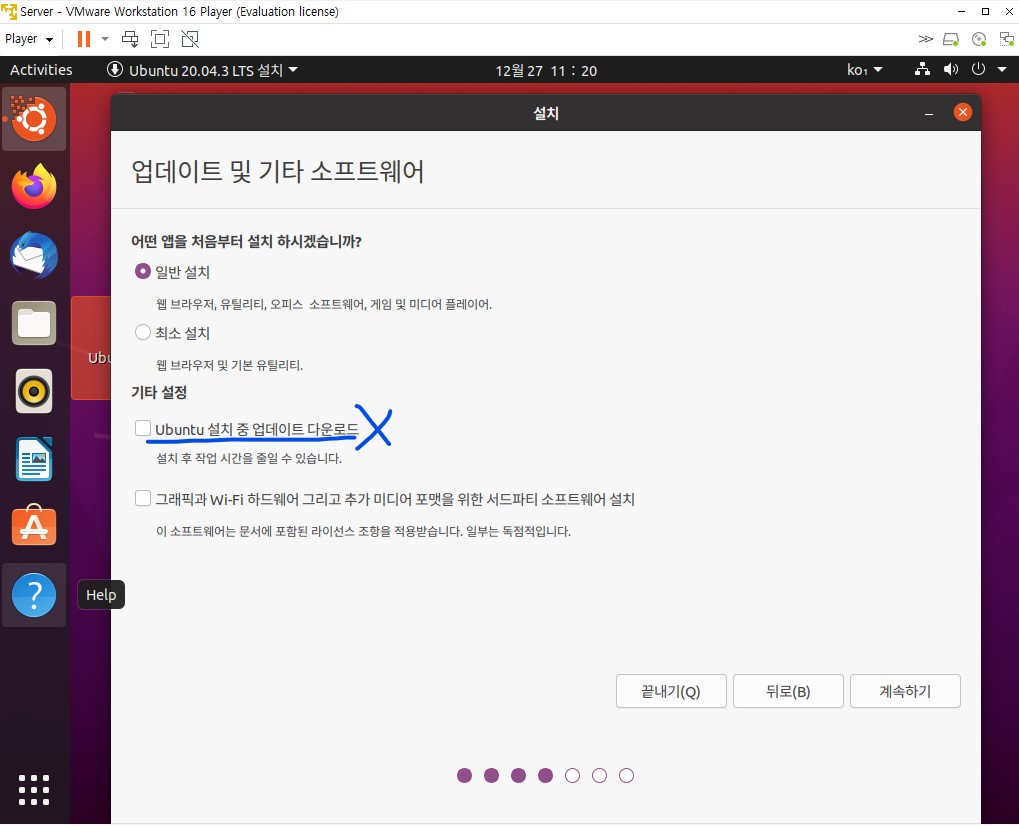Open the volume speaker icon in top bar

951,70
